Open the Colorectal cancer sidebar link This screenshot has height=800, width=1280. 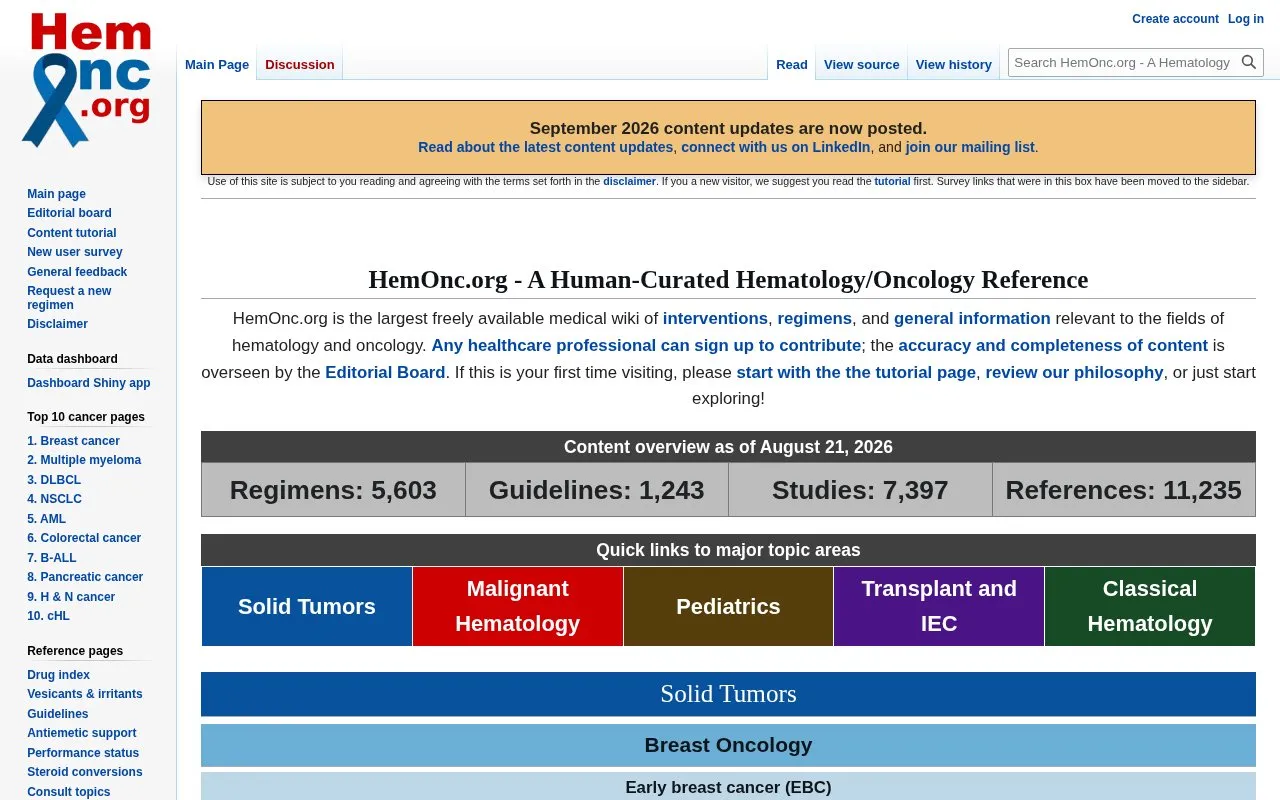click(84, 538)
